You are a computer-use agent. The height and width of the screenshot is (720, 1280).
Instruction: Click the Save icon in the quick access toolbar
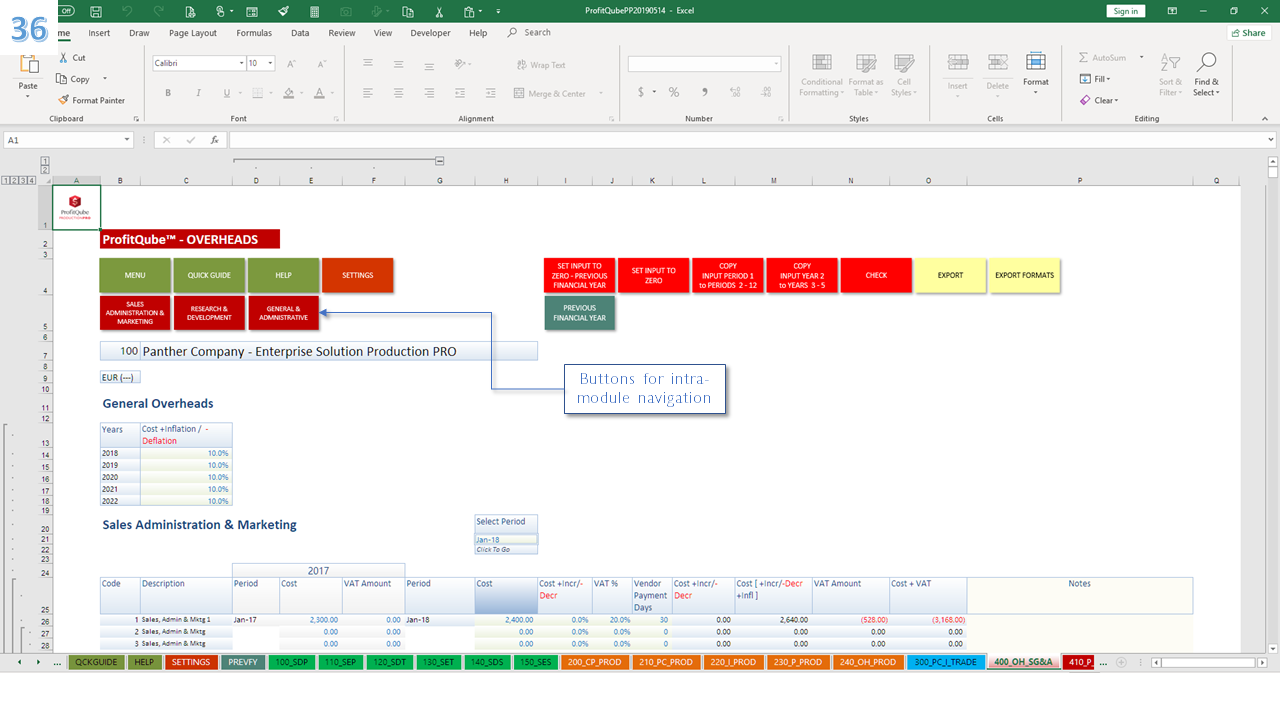[95, 11]
